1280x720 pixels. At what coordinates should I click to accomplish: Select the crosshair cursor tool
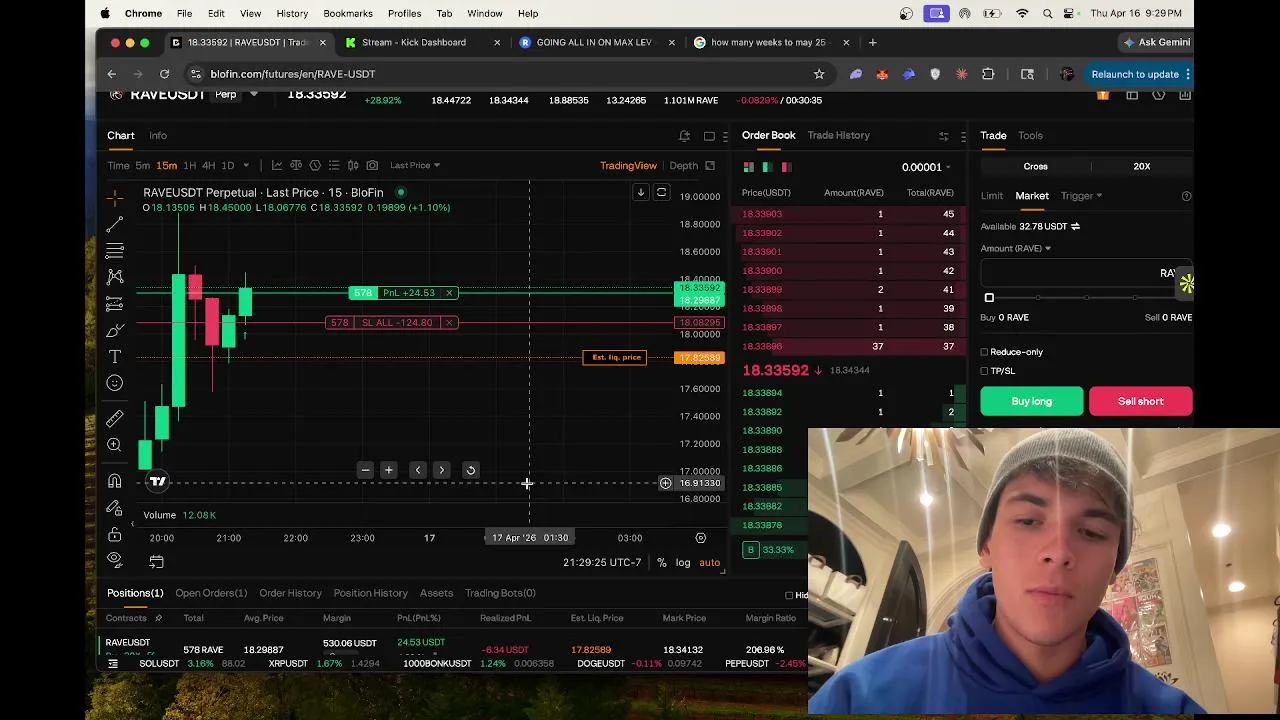point(115,197)
